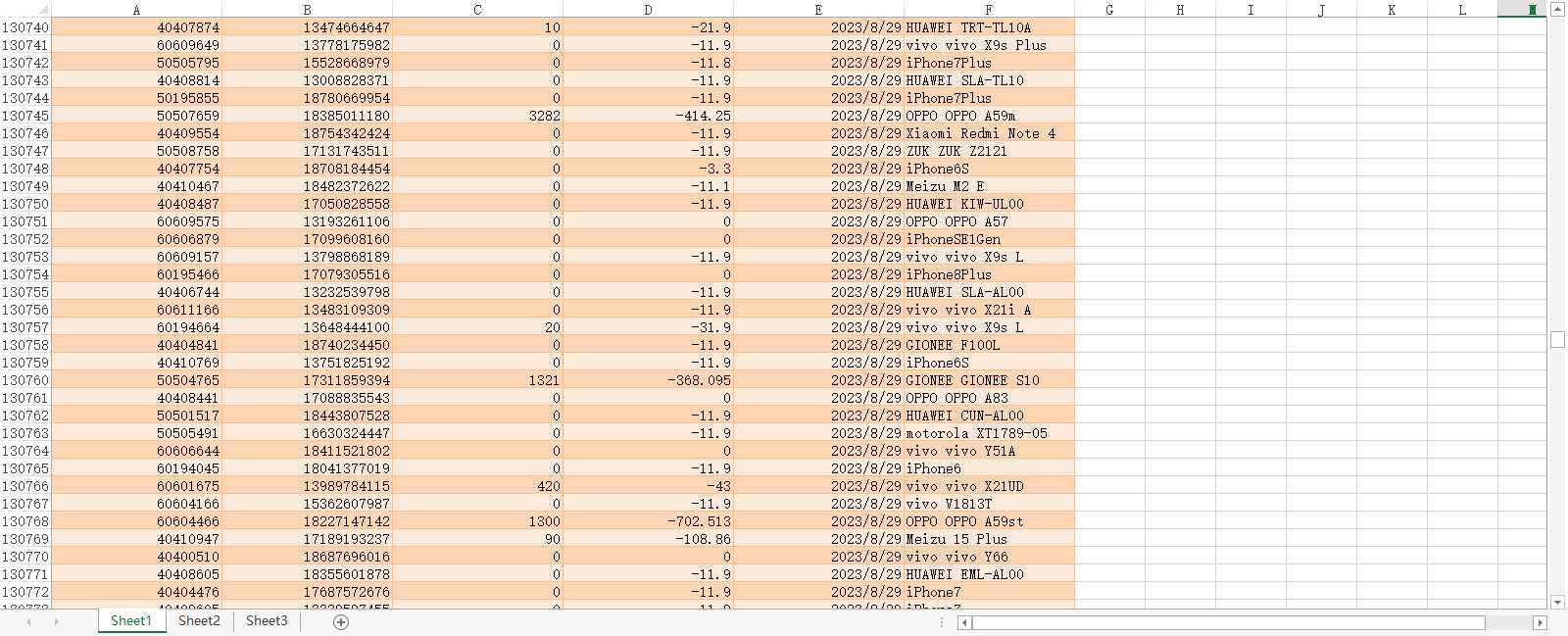Viewport: 1568px width, 636px height.
Task: Select row header 130768
Action: tap(25, 521)
